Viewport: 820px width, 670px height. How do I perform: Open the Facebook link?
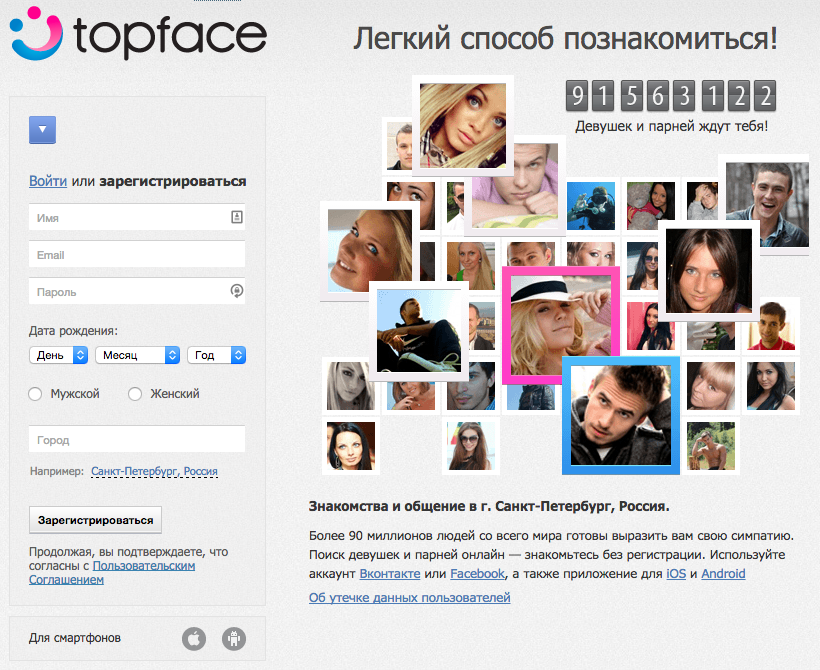(x=478, y=574)
